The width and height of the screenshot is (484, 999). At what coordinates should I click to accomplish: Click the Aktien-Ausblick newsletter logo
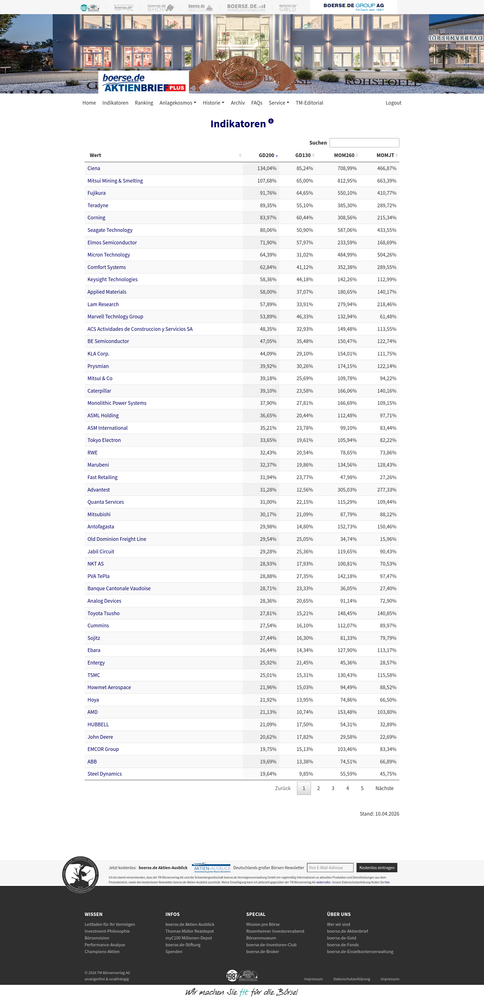click(211, 868)
